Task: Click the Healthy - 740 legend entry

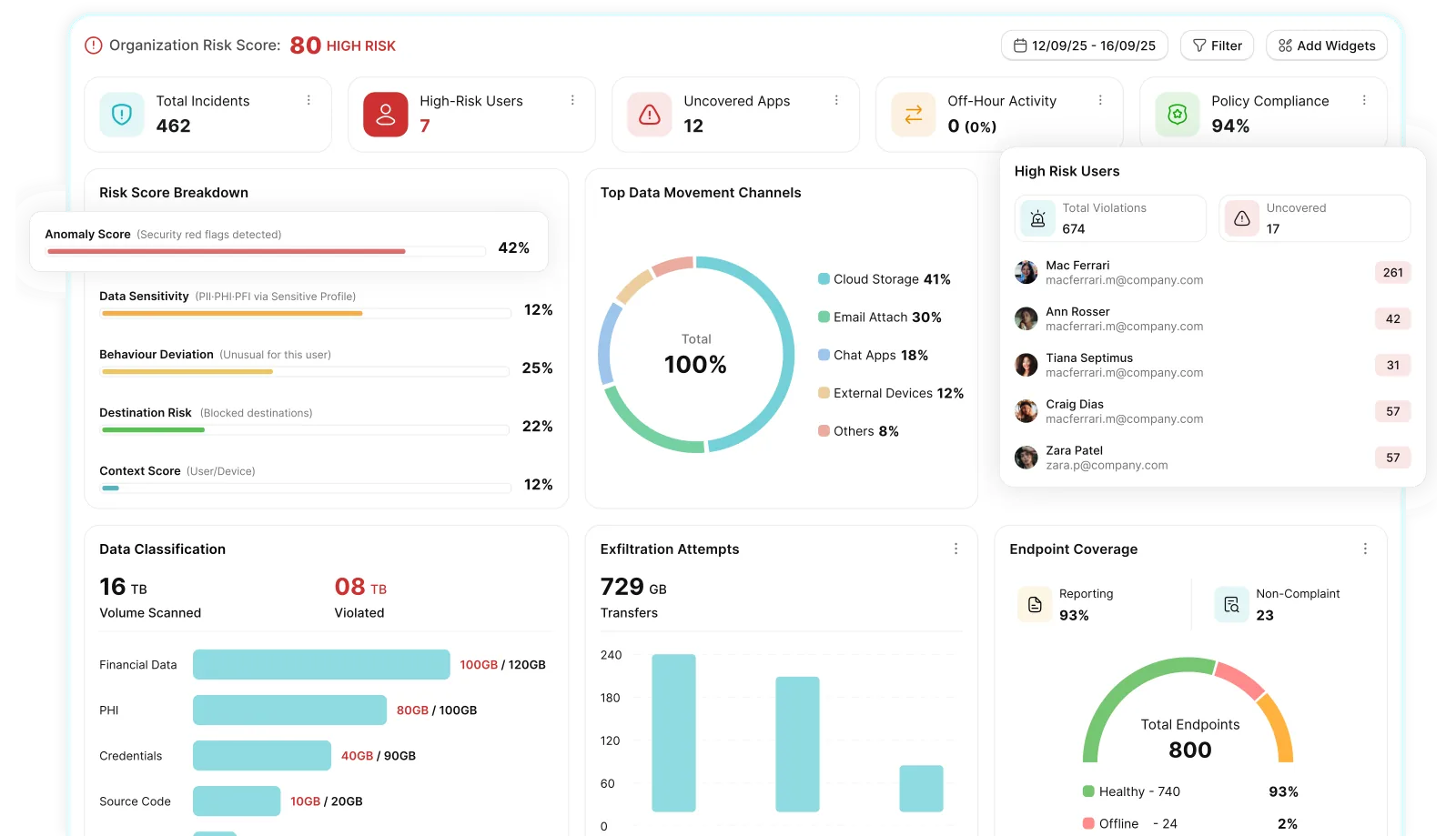Action: (1131, 791)
